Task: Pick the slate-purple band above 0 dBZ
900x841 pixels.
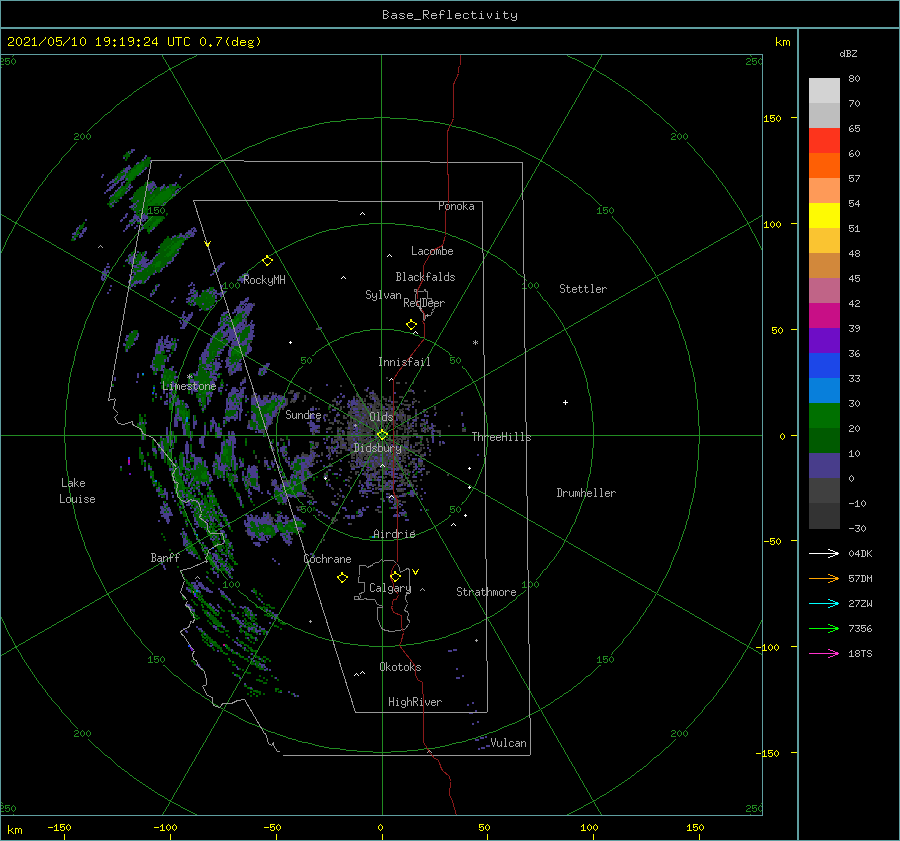Action: coord(824,466)
